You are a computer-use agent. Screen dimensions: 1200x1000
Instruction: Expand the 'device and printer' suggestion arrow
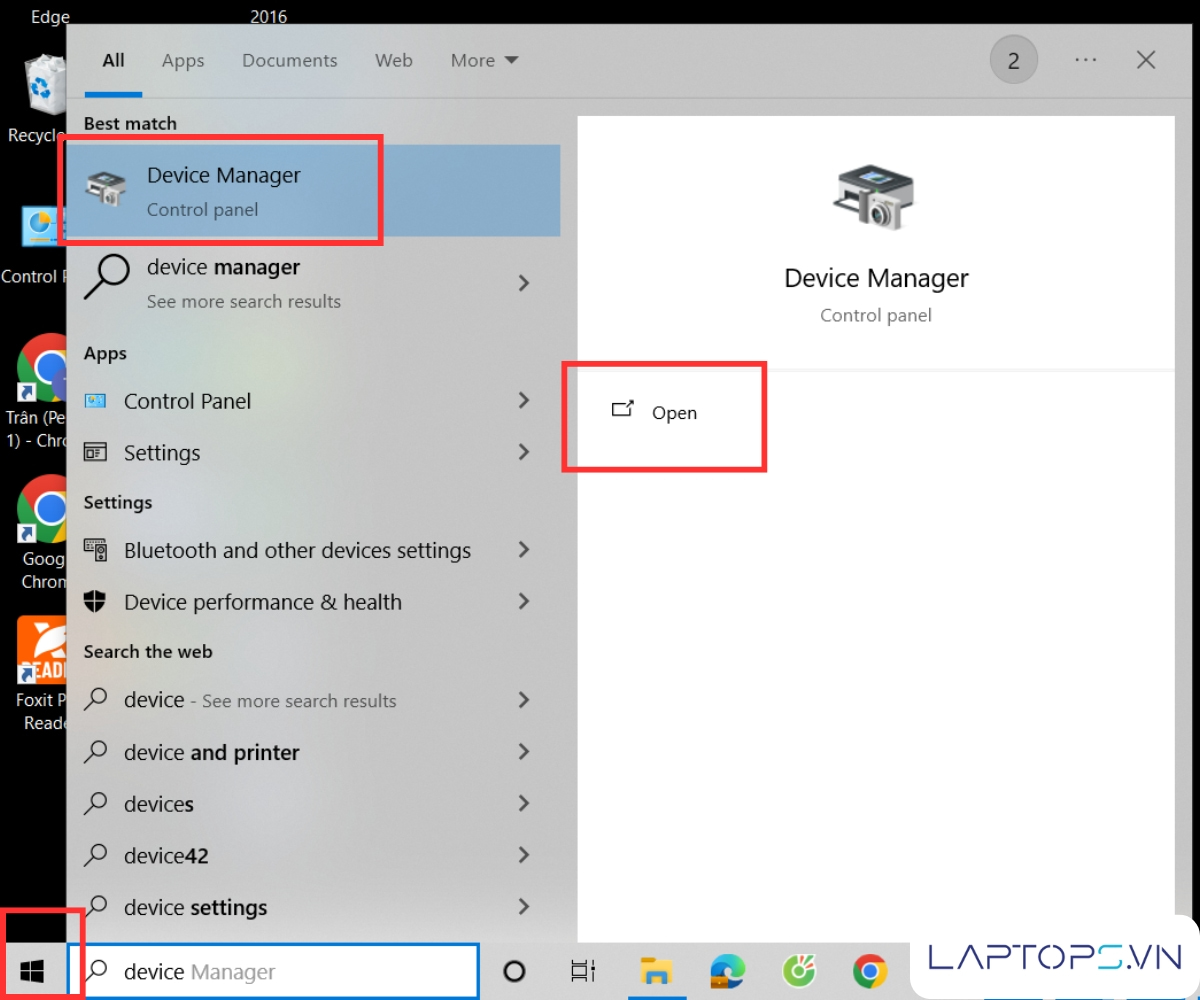tap(523, 752)
